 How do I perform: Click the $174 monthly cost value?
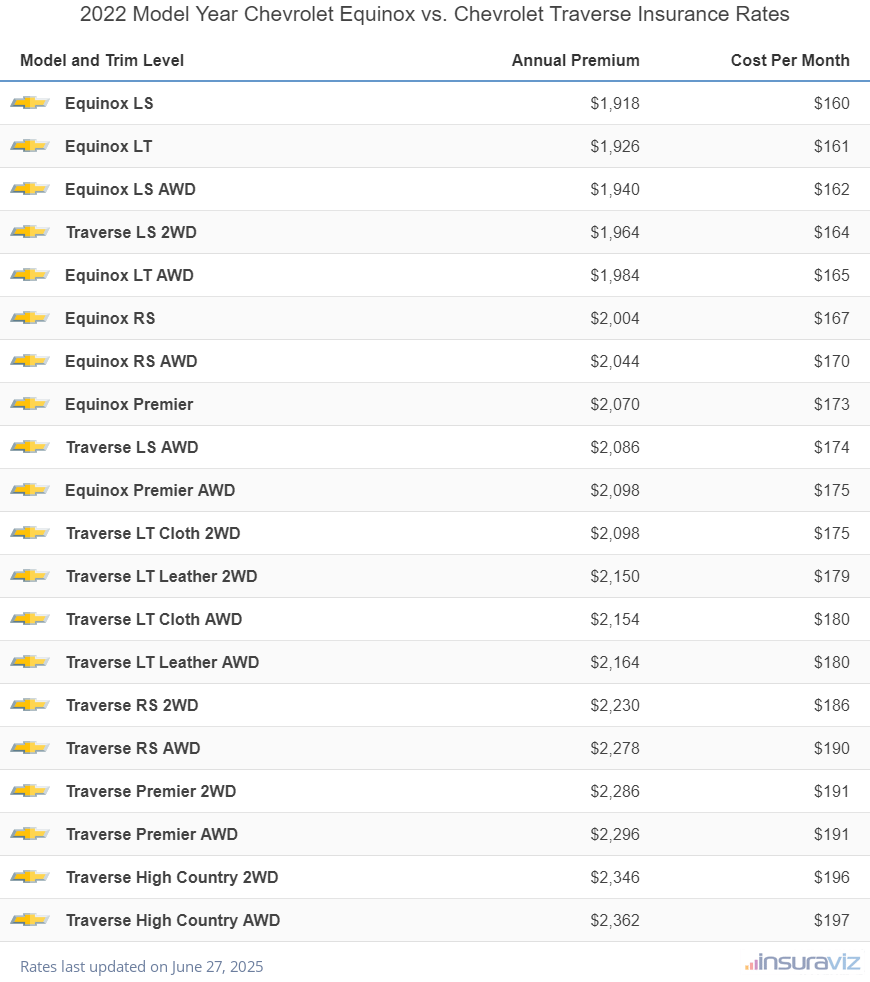(832, 447)
